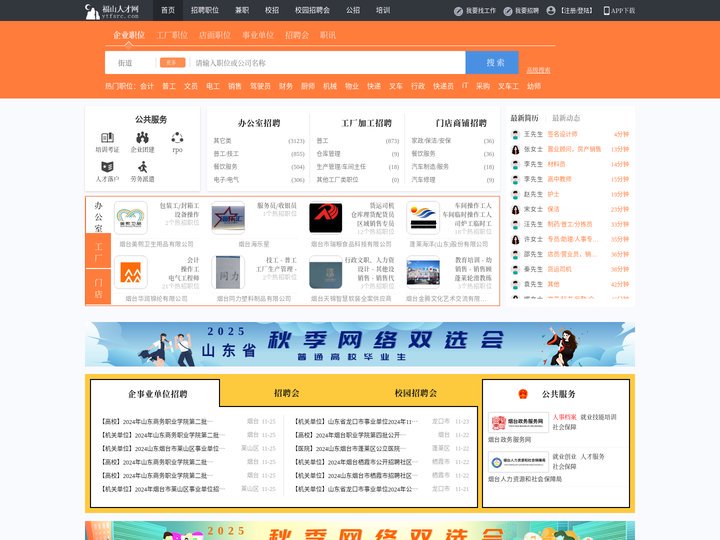The width and height of the screenshot is (720, 540).
Task: Open 注册·登陆 link in header
Action: [577, 11]
